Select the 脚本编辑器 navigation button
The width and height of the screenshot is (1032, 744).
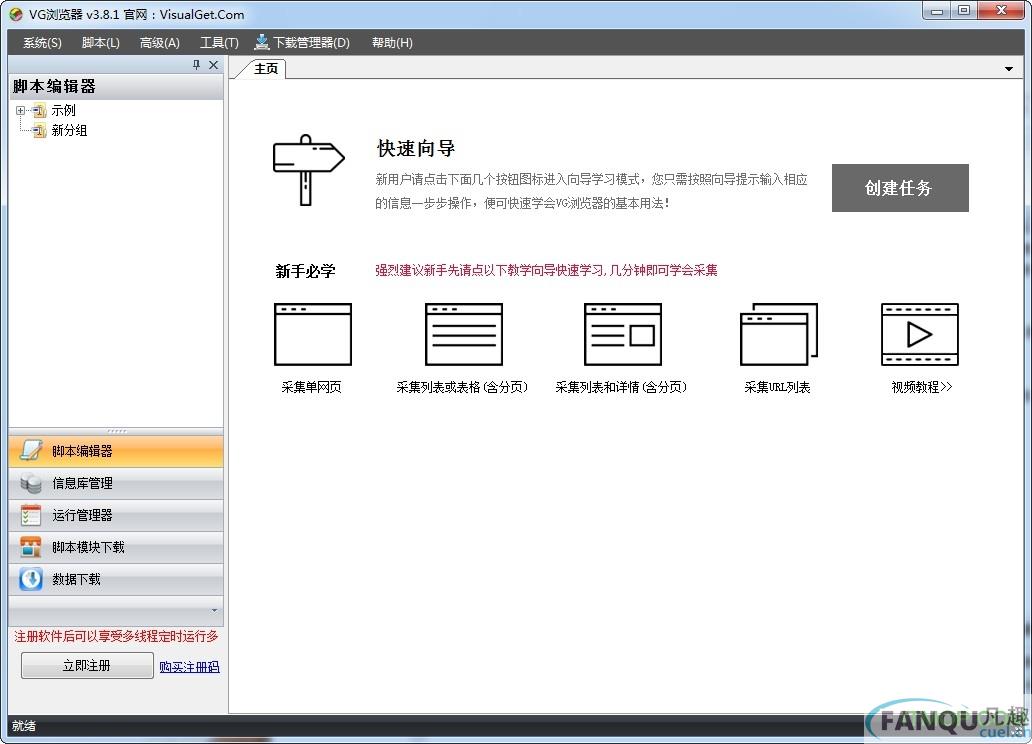tap(116, 451)
